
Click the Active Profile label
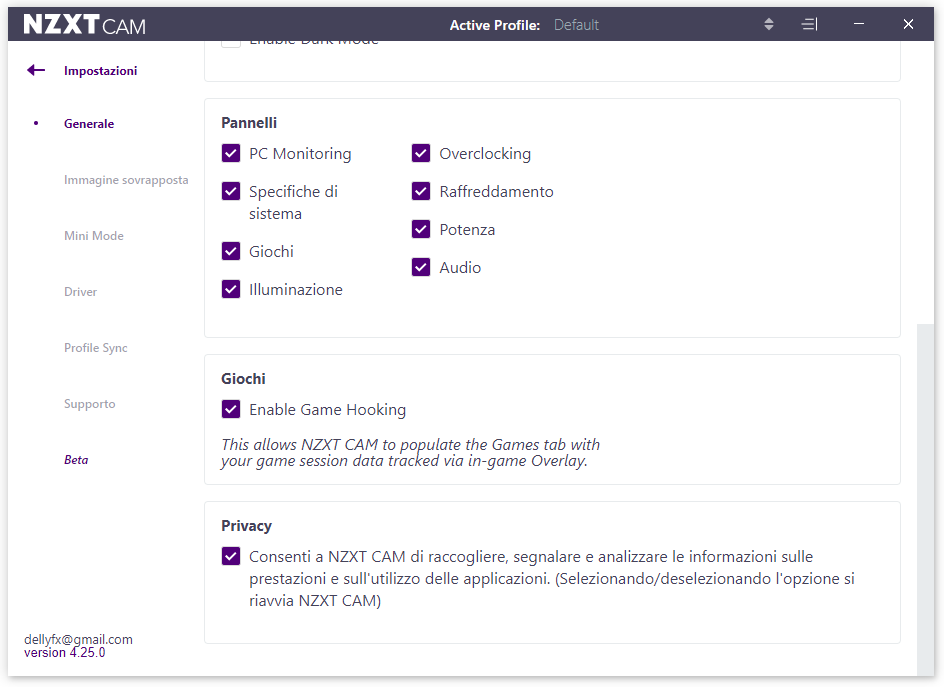pyautogui.click(x=495, y=25)
